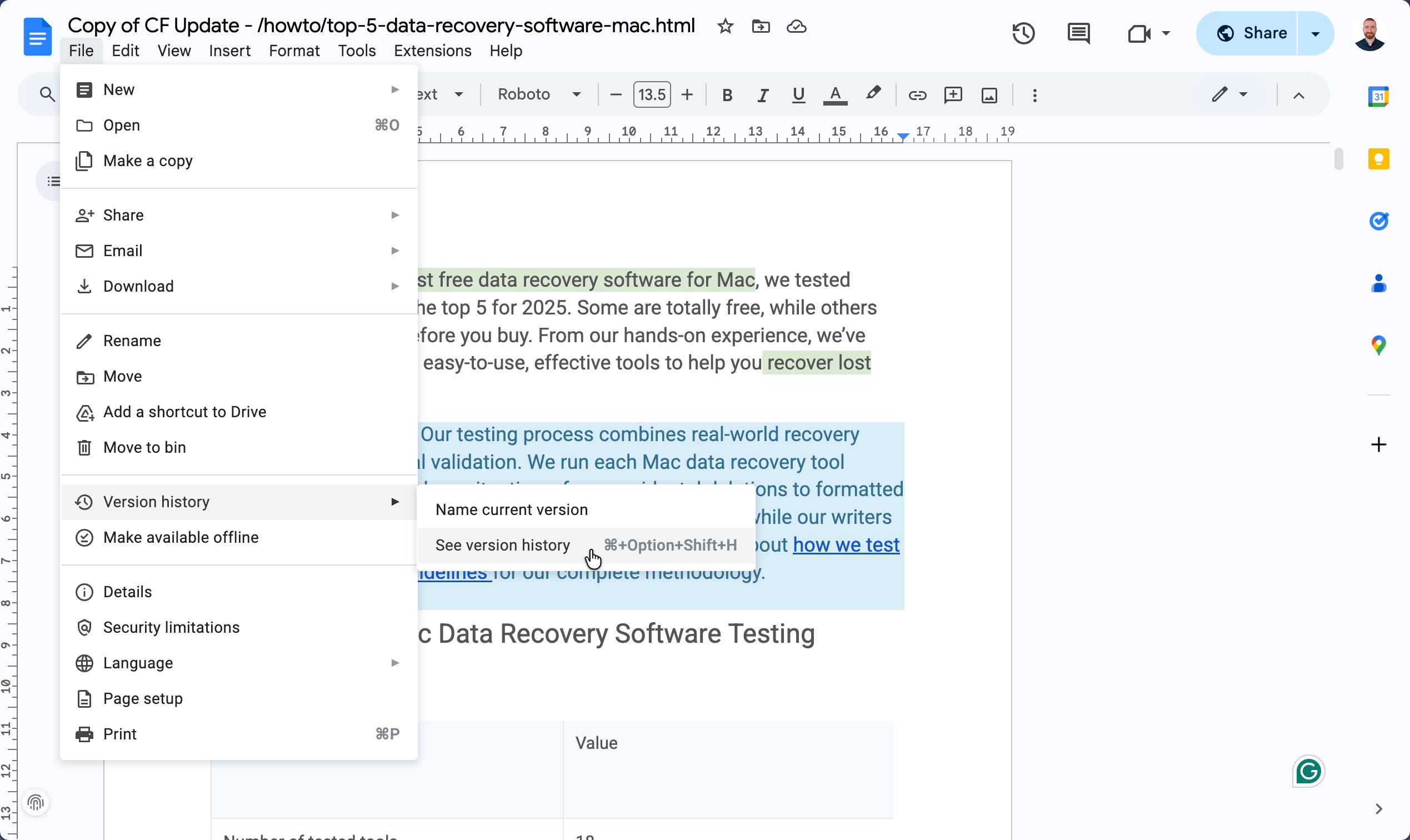Open the insert link tool
Image resolution: width=1410 pixels, height=840 pixels.
pos(918,95)
